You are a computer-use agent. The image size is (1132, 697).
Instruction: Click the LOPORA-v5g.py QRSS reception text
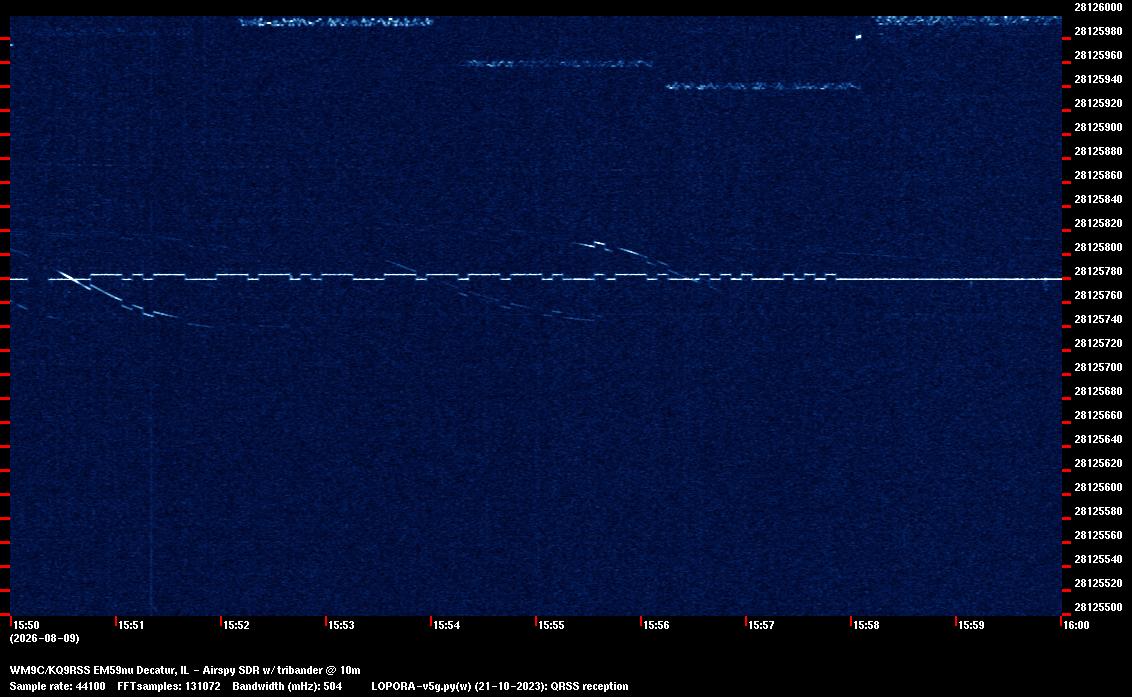pos(500,686)
